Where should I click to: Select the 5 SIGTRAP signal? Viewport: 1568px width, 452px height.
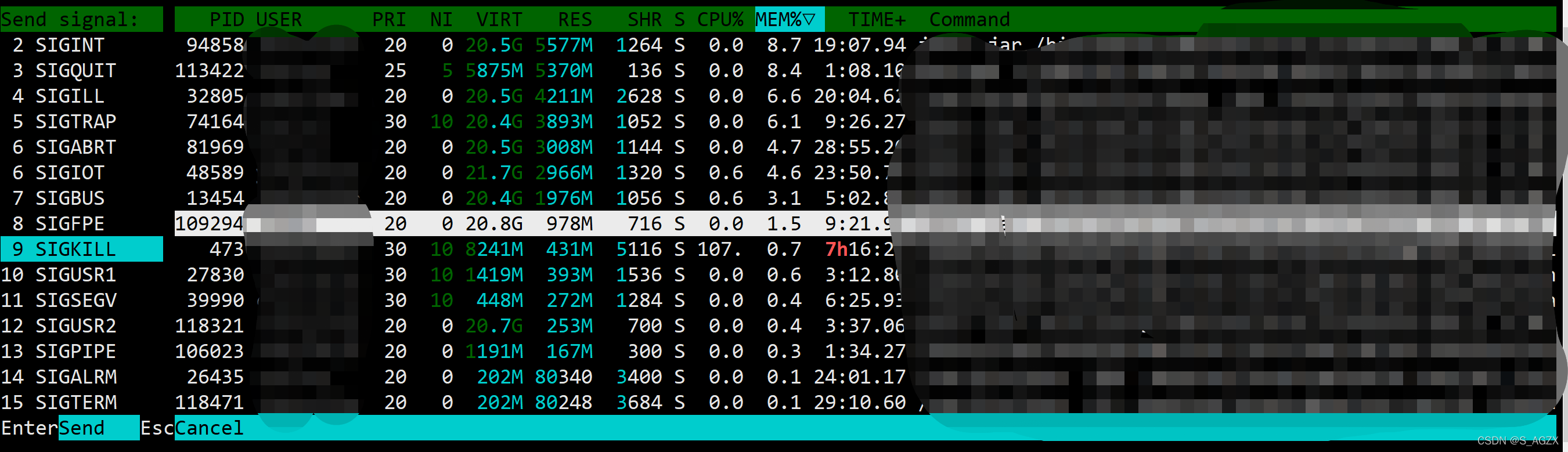(82, 122)
